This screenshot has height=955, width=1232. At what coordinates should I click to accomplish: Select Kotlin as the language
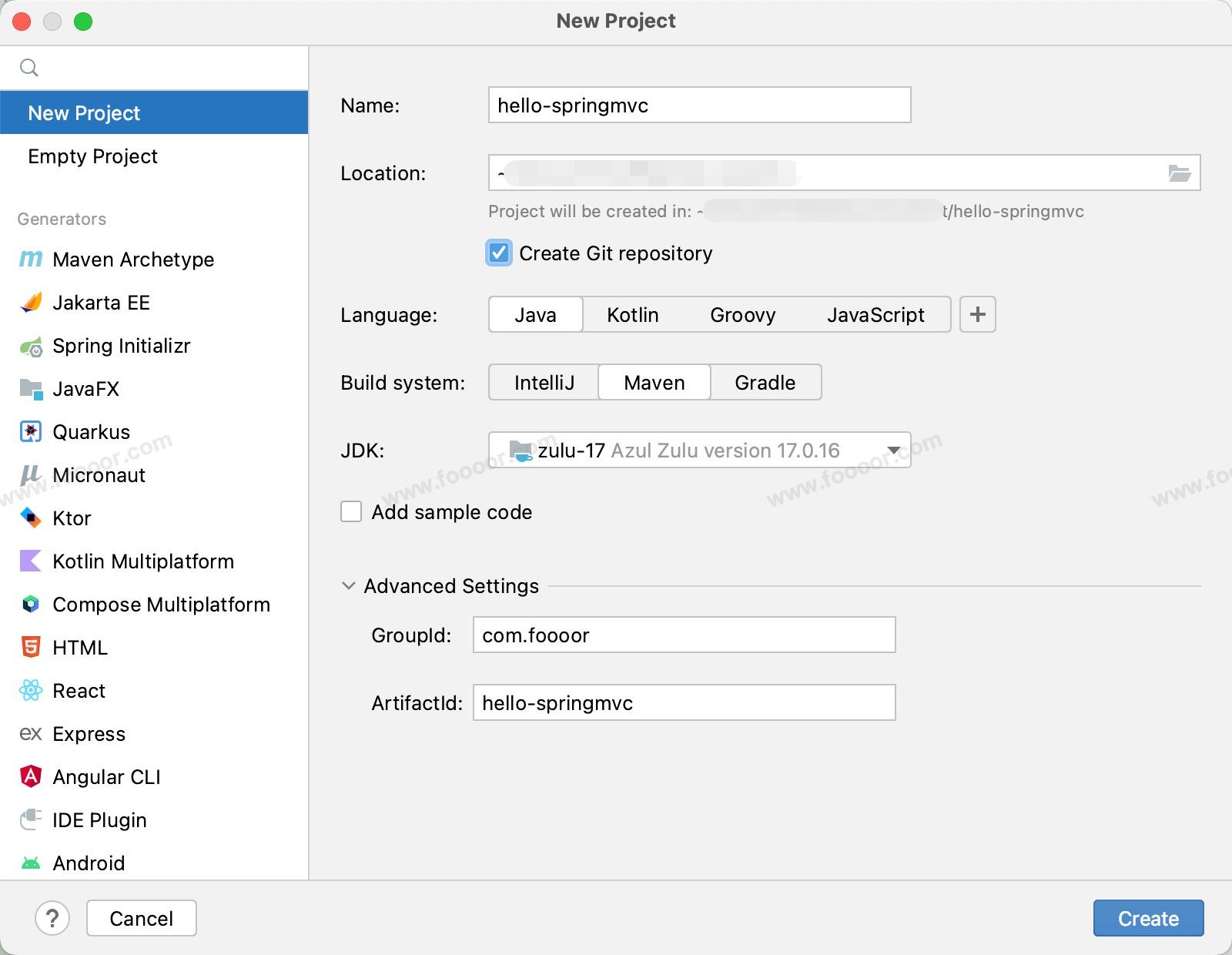[x=632, y=315]
